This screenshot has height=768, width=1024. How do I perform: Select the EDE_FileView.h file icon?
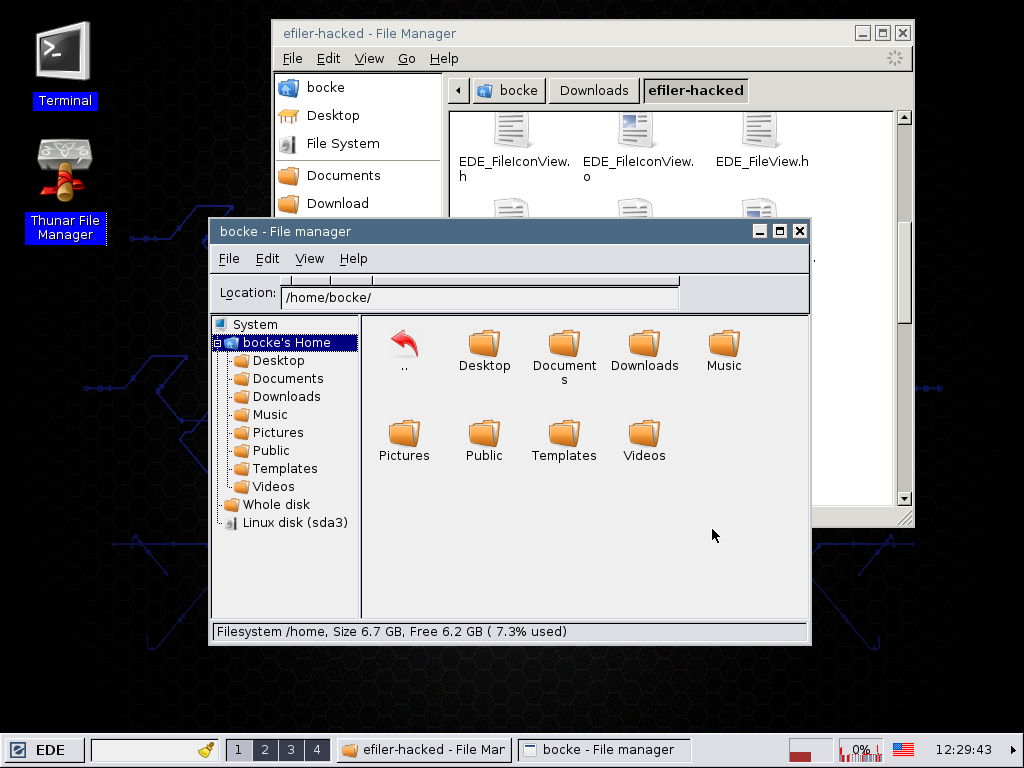point(761,132)
